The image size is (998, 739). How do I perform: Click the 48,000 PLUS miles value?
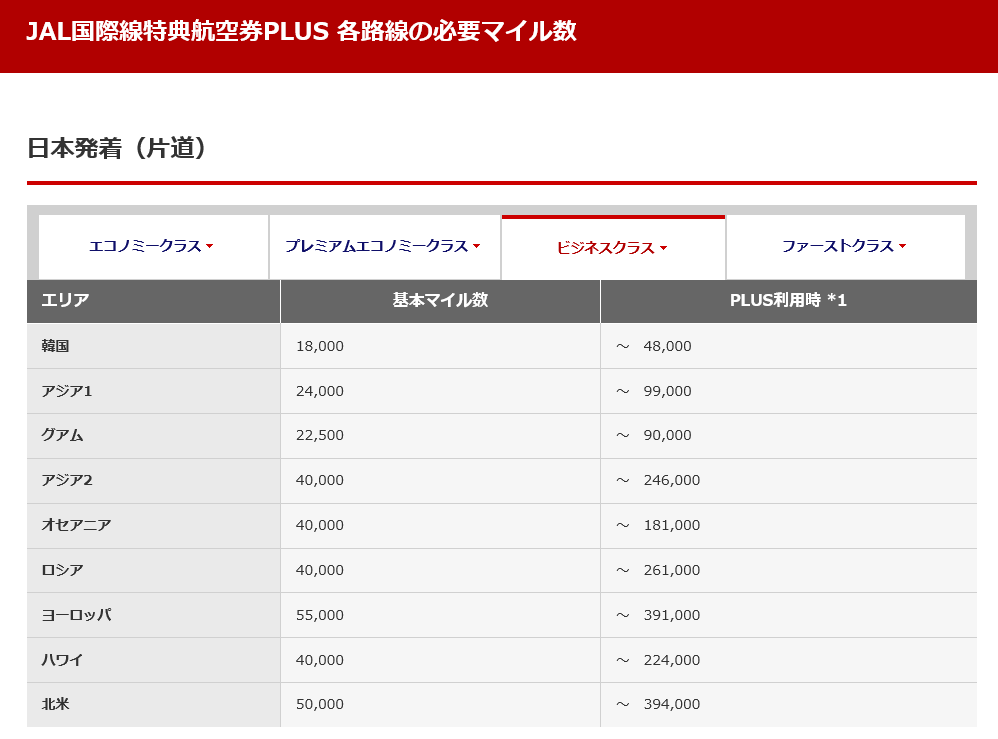(x=667, y=346)
